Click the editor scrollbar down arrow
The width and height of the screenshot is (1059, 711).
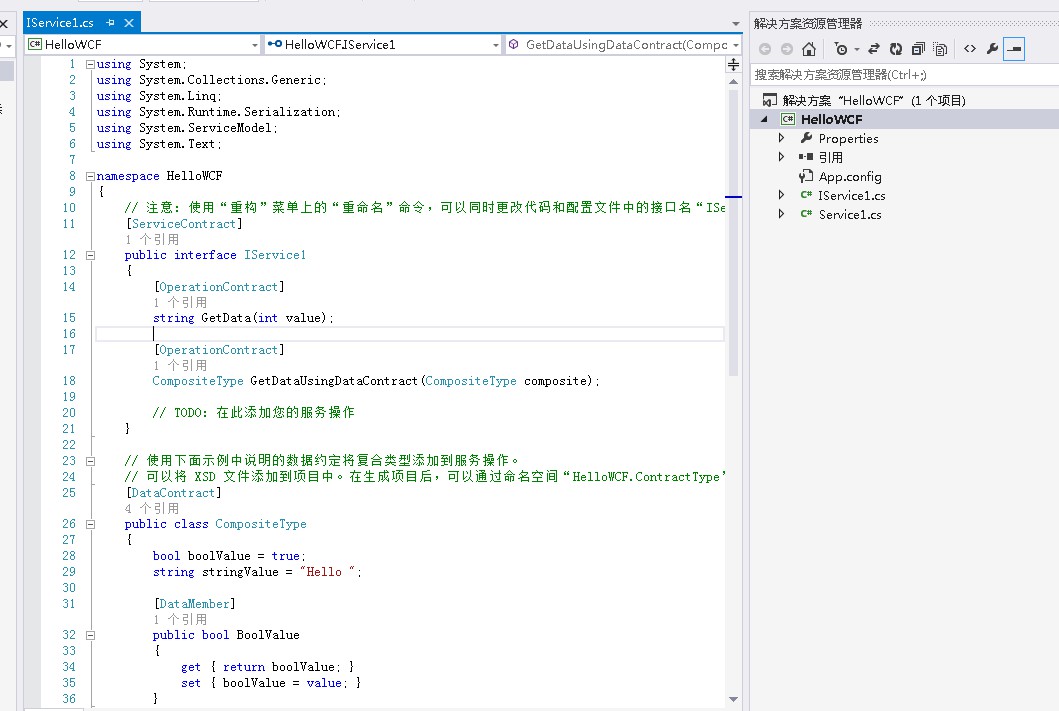pyautogui.click(x=733, y=700)
